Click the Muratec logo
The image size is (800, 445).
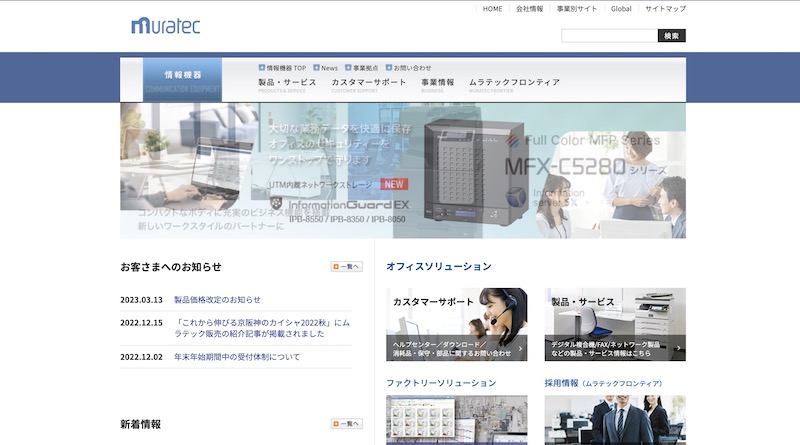(166, 26)
